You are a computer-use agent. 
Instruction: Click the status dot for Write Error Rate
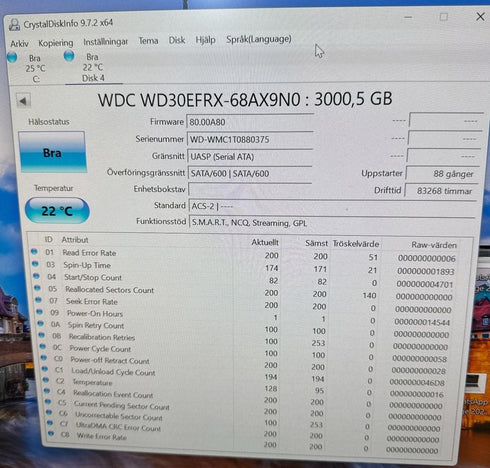51,434
